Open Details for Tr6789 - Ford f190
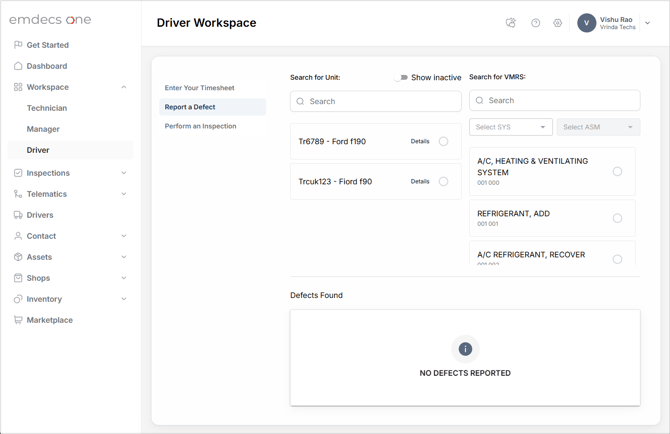This screenshot has width=670, height=434. coord(420,141)
